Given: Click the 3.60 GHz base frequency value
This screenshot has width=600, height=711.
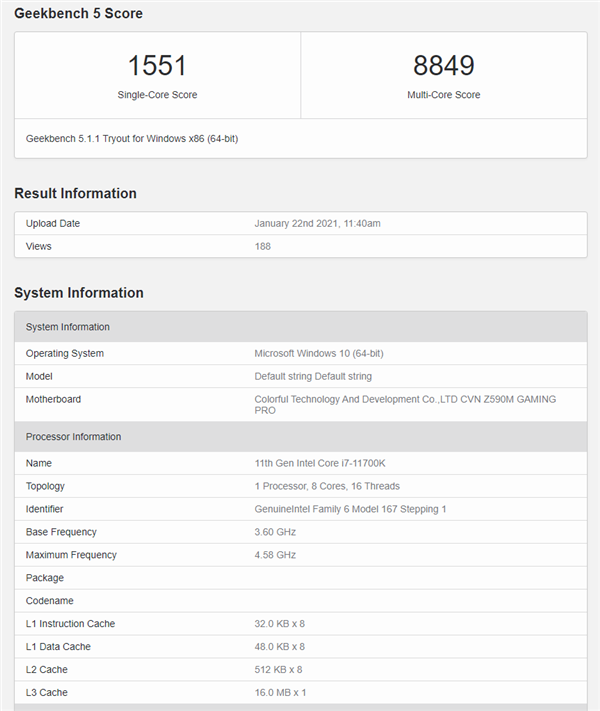Looking at the screenshot, I should pos(276,532).
